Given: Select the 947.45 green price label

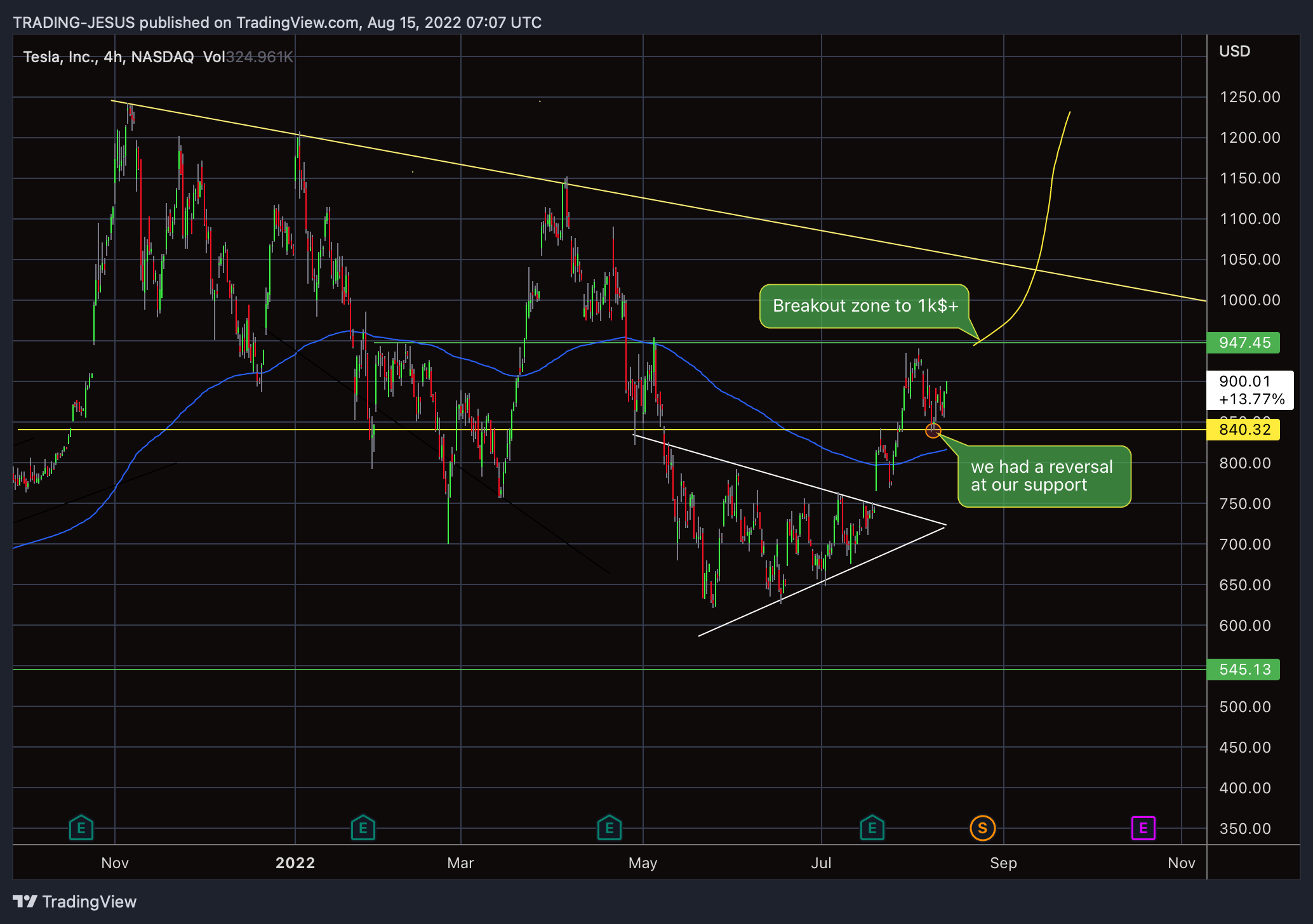Looking at the screenshot, I should pos(1243,343).
